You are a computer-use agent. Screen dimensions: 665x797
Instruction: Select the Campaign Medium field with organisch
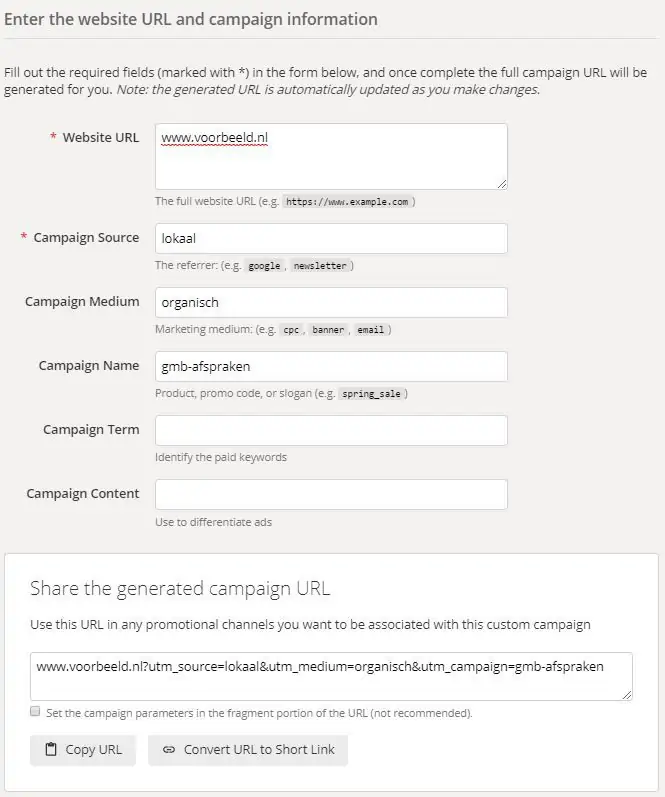point(331,302)
